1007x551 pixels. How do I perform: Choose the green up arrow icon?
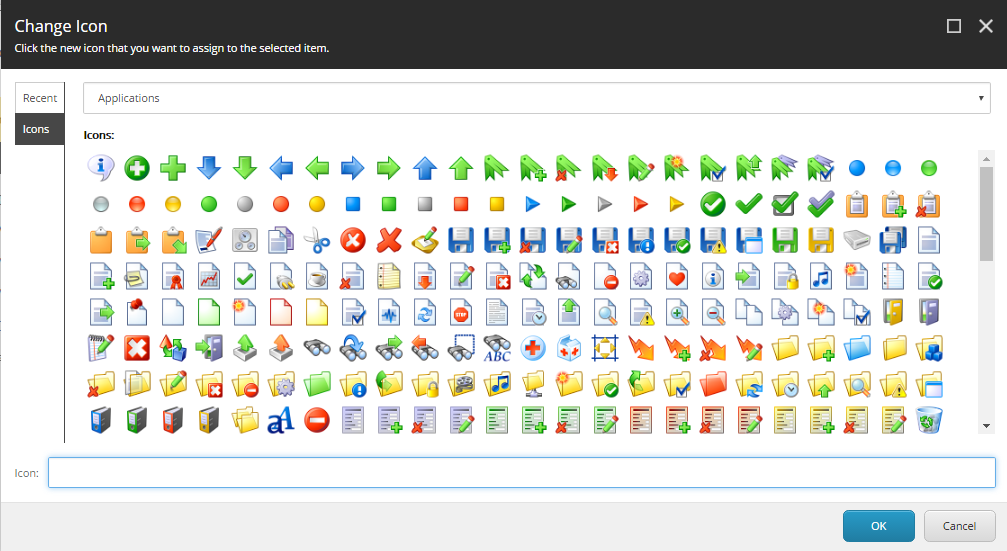[460, 168]
